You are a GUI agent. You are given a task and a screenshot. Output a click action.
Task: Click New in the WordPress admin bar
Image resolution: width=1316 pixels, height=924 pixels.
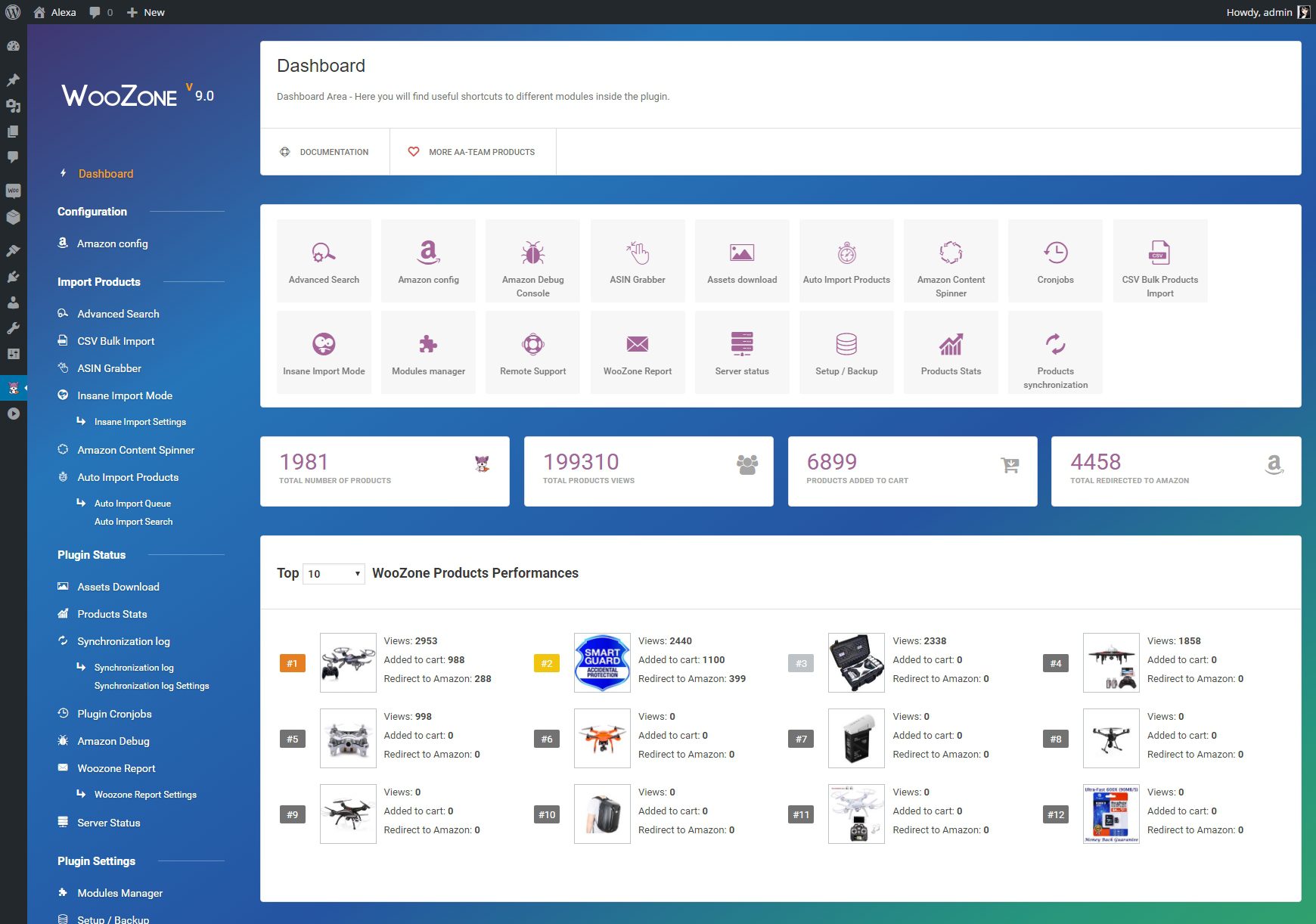tap(146, 12)
